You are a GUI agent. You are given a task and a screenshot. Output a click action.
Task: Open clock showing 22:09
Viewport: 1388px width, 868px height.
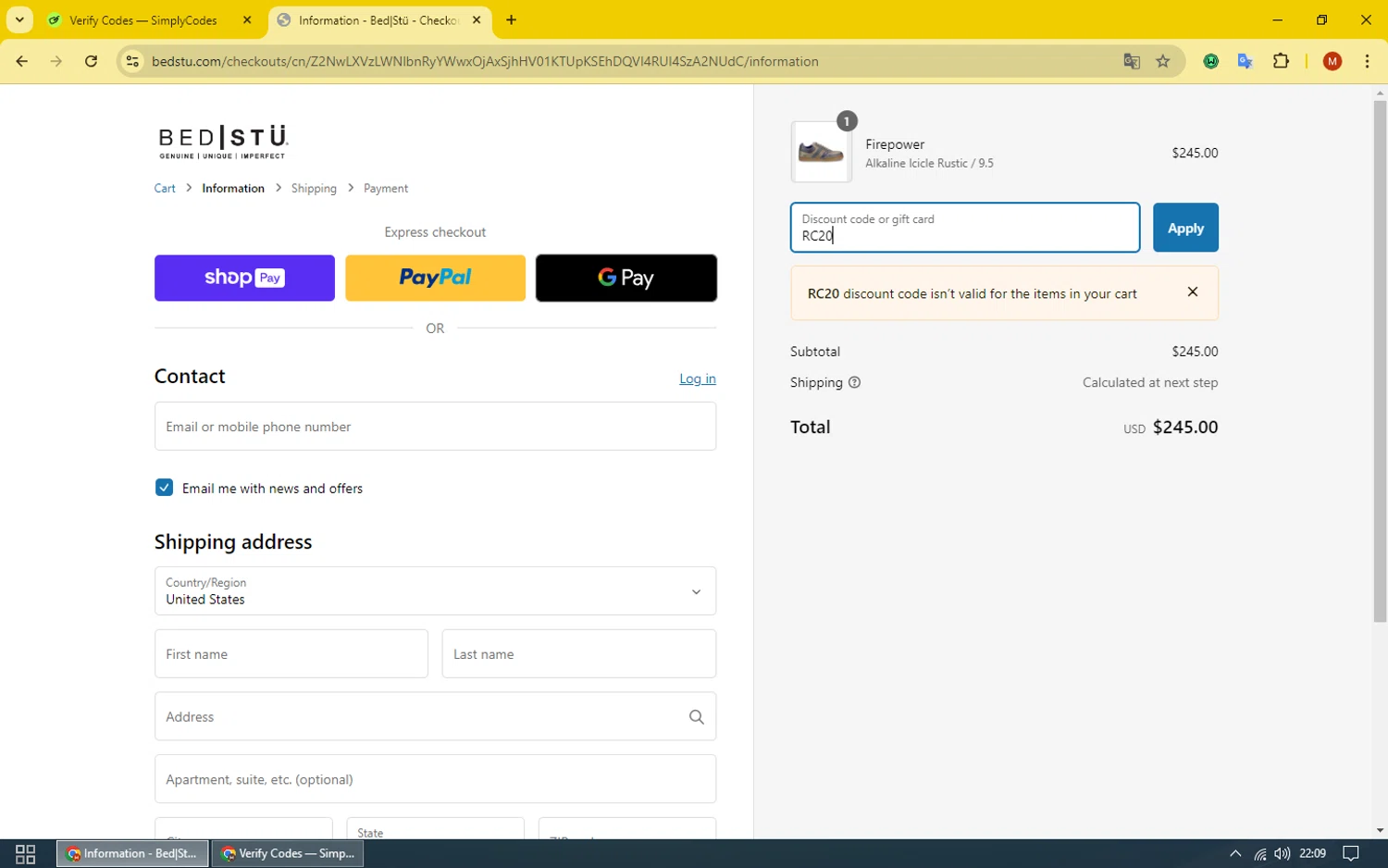click(x=1312, y=853)
